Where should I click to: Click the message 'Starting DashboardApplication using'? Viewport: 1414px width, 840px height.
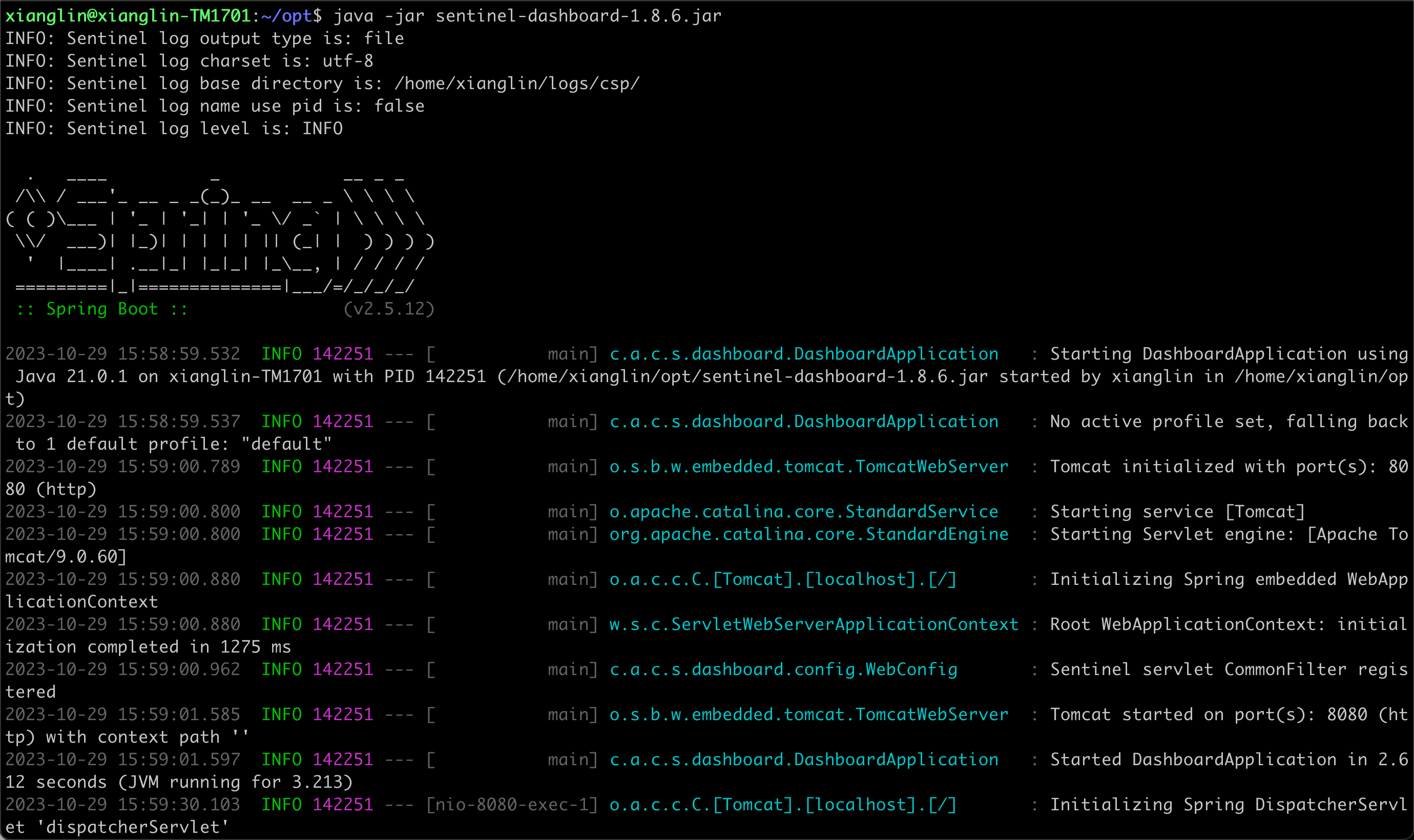(1229, 354)
